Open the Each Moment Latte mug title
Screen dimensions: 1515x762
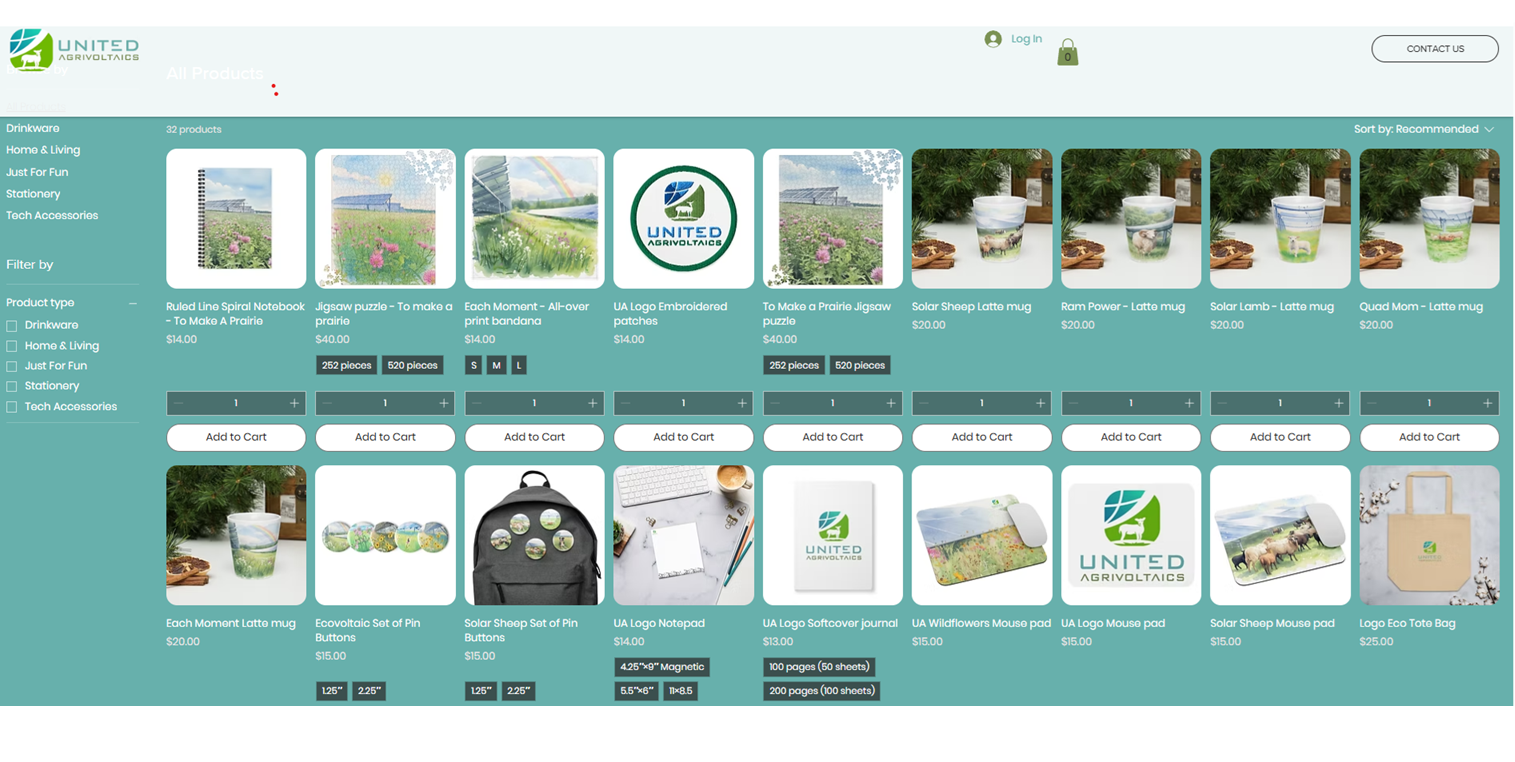point(231,623)
